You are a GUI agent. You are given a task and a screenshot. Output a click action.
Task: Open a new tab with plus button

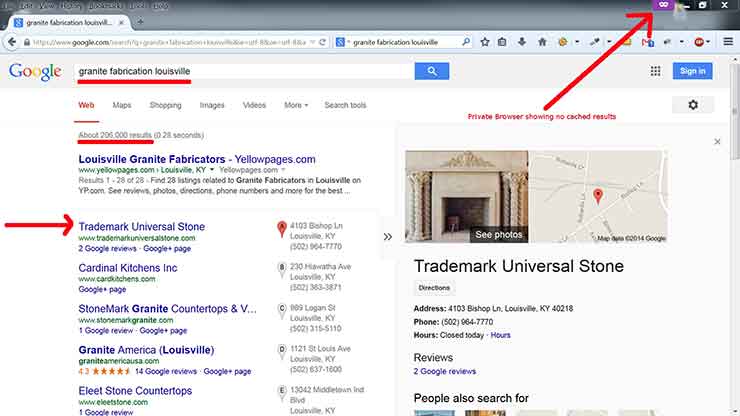pos(140,22)
